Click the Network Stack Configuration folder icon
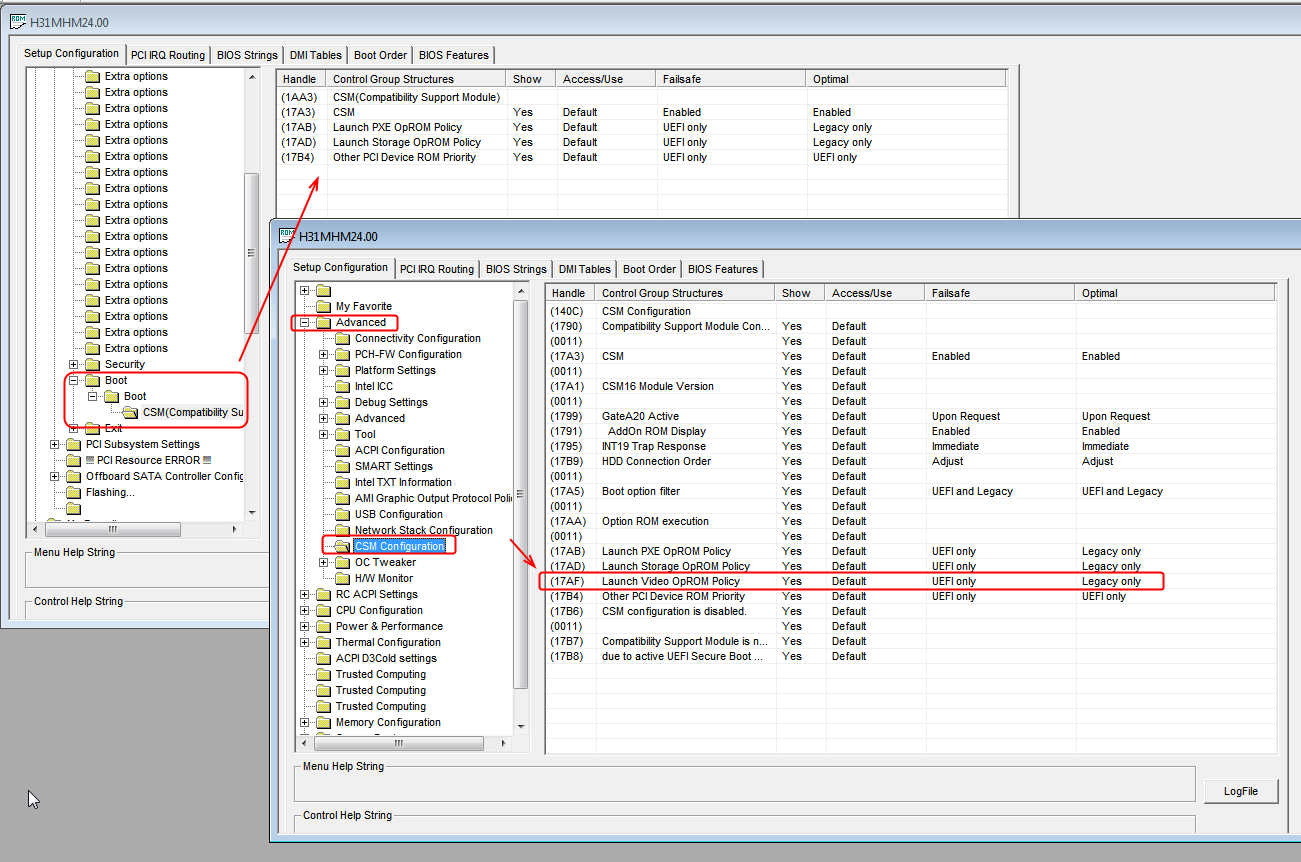Image resolution: width=1301 pixels, height=862 pixels. coord(343,530)
